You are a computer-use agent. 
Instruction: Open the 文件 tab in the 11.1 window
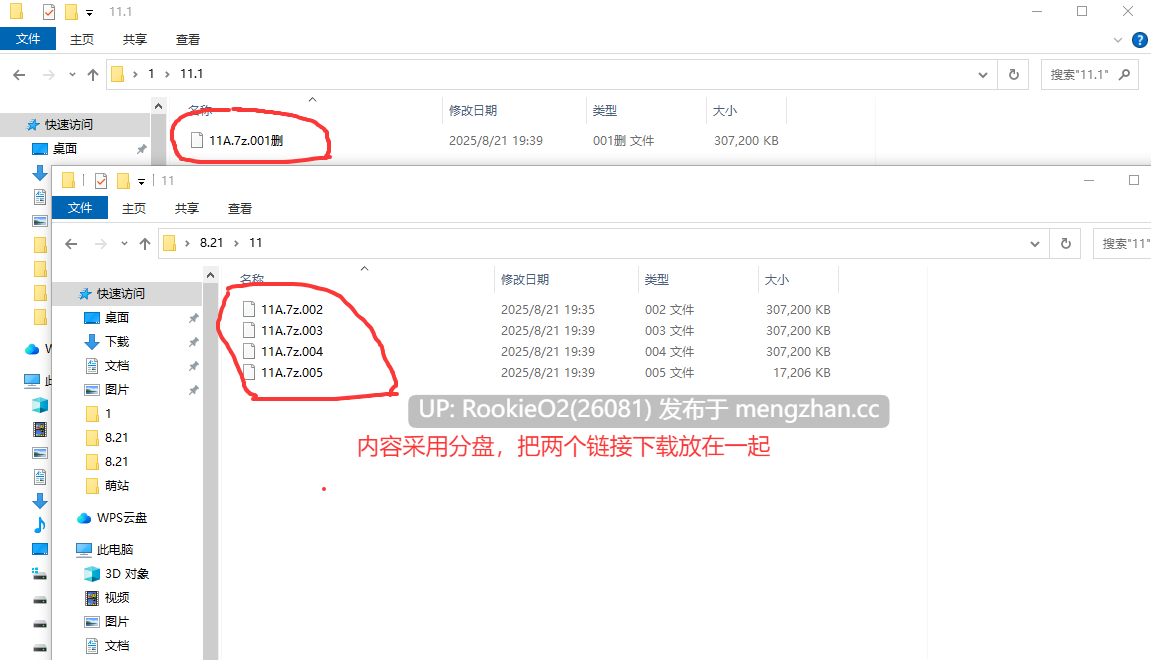coord(28,39)
